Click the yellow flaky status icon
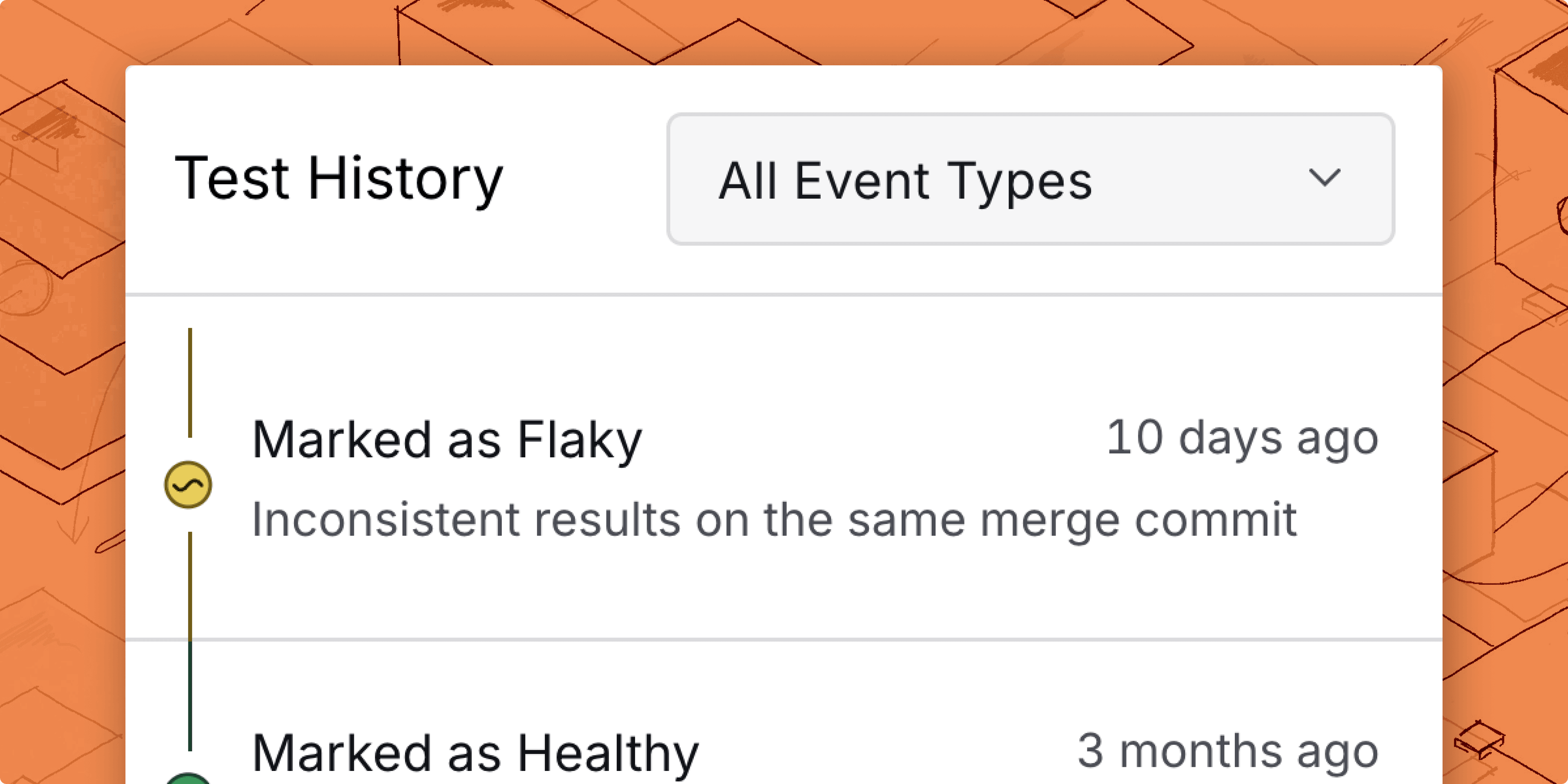The height and width of the screenshot is (784, 1568). tap(188, 485)
